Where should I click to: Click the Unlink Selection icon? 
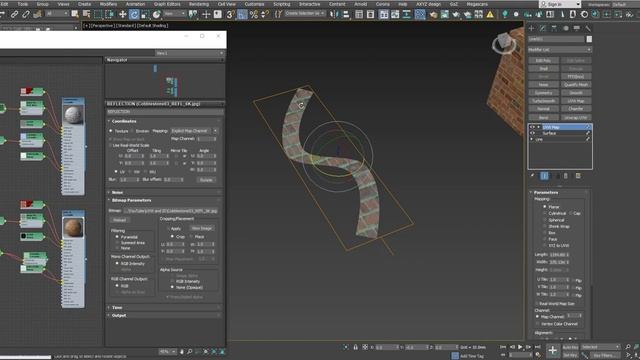26,15
